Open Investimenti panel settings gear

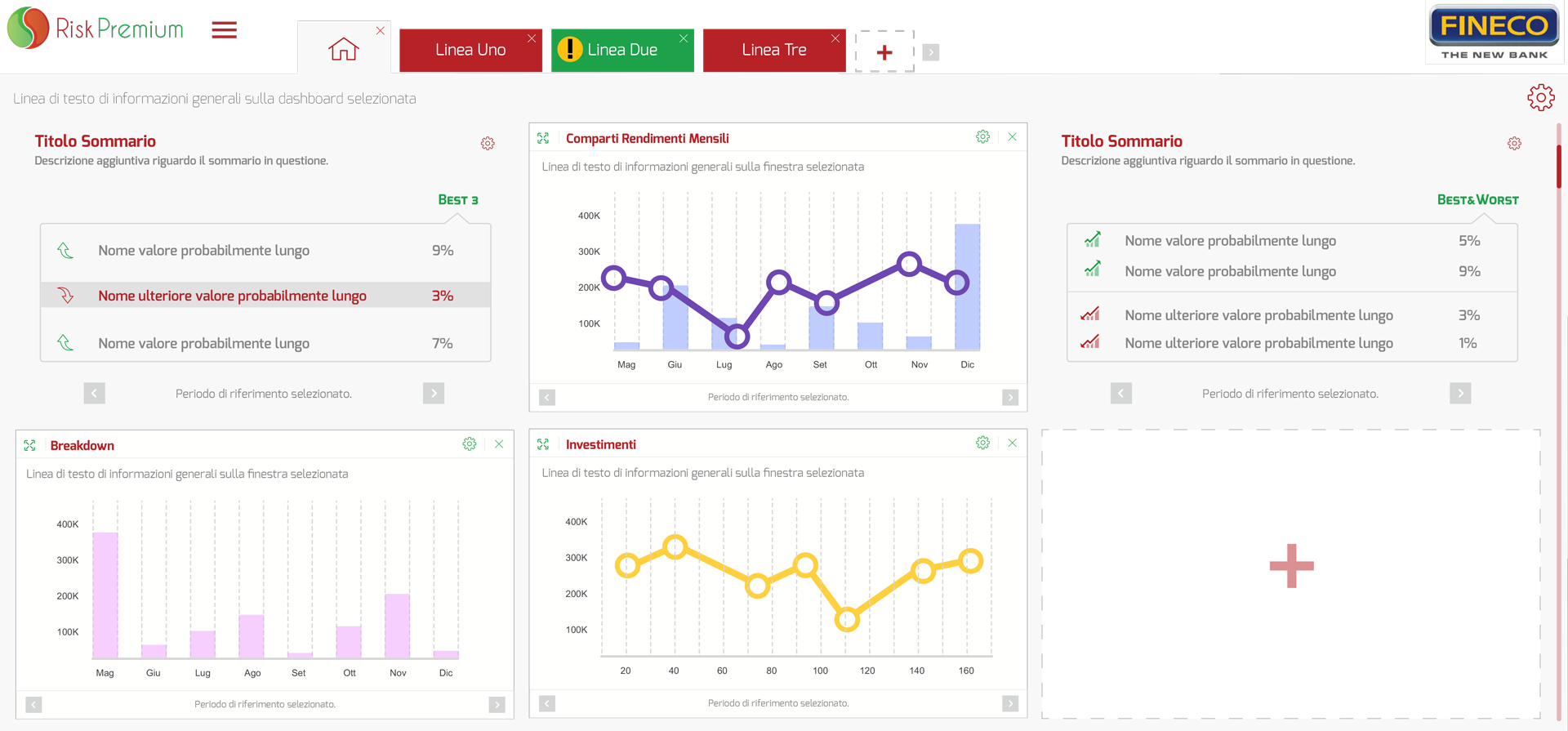point(982,443)
